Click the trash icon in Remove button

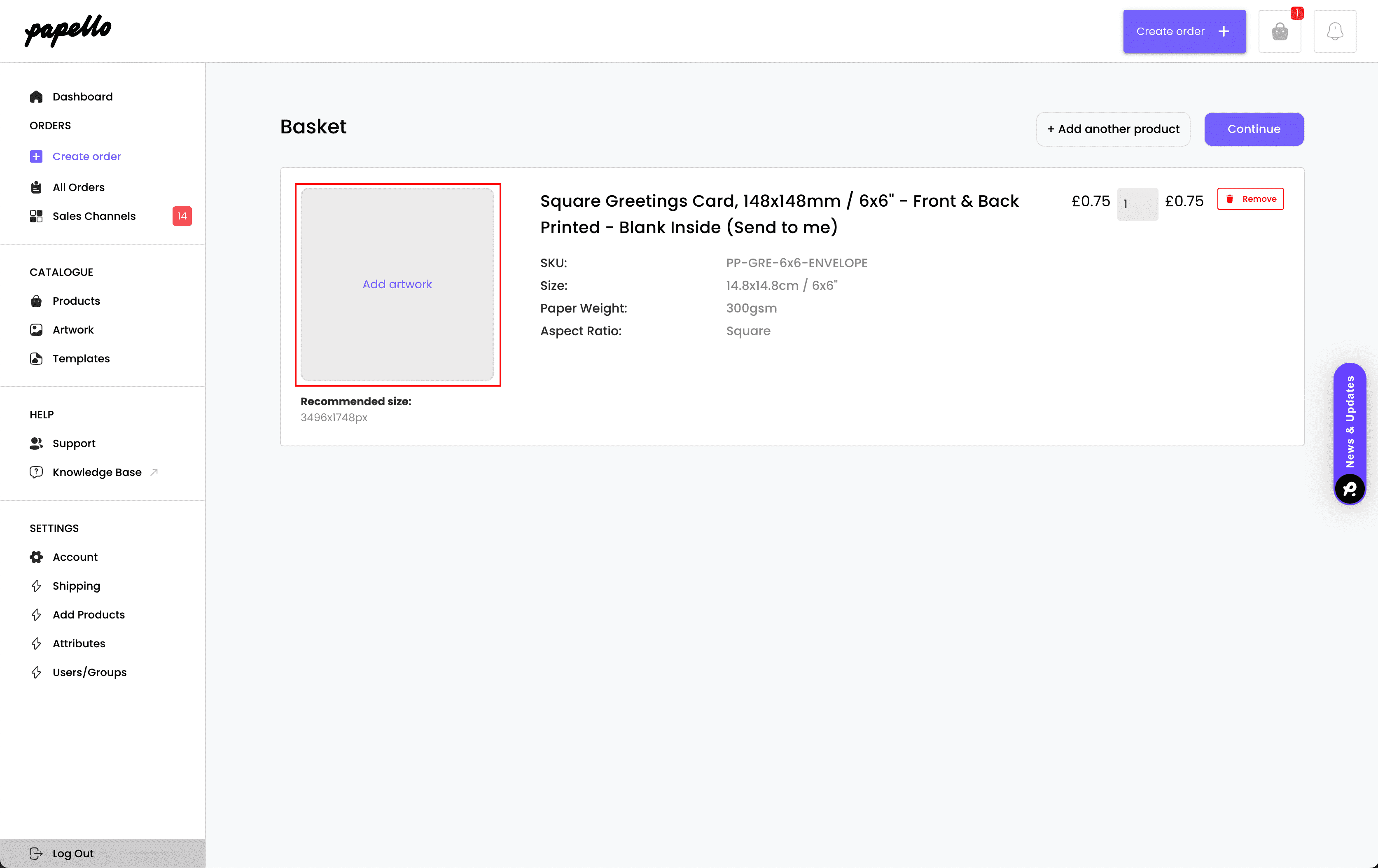tap(1230, 198)
